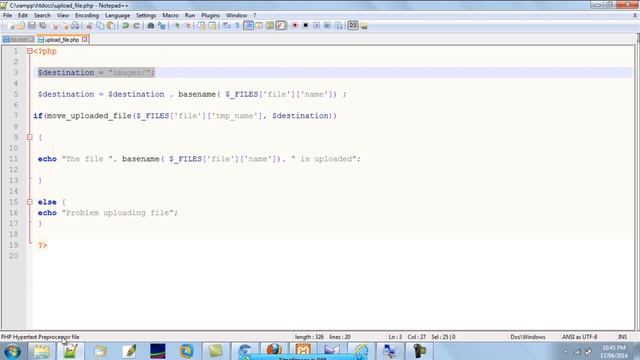Click Run Macro Multiple Times icon

327,26
